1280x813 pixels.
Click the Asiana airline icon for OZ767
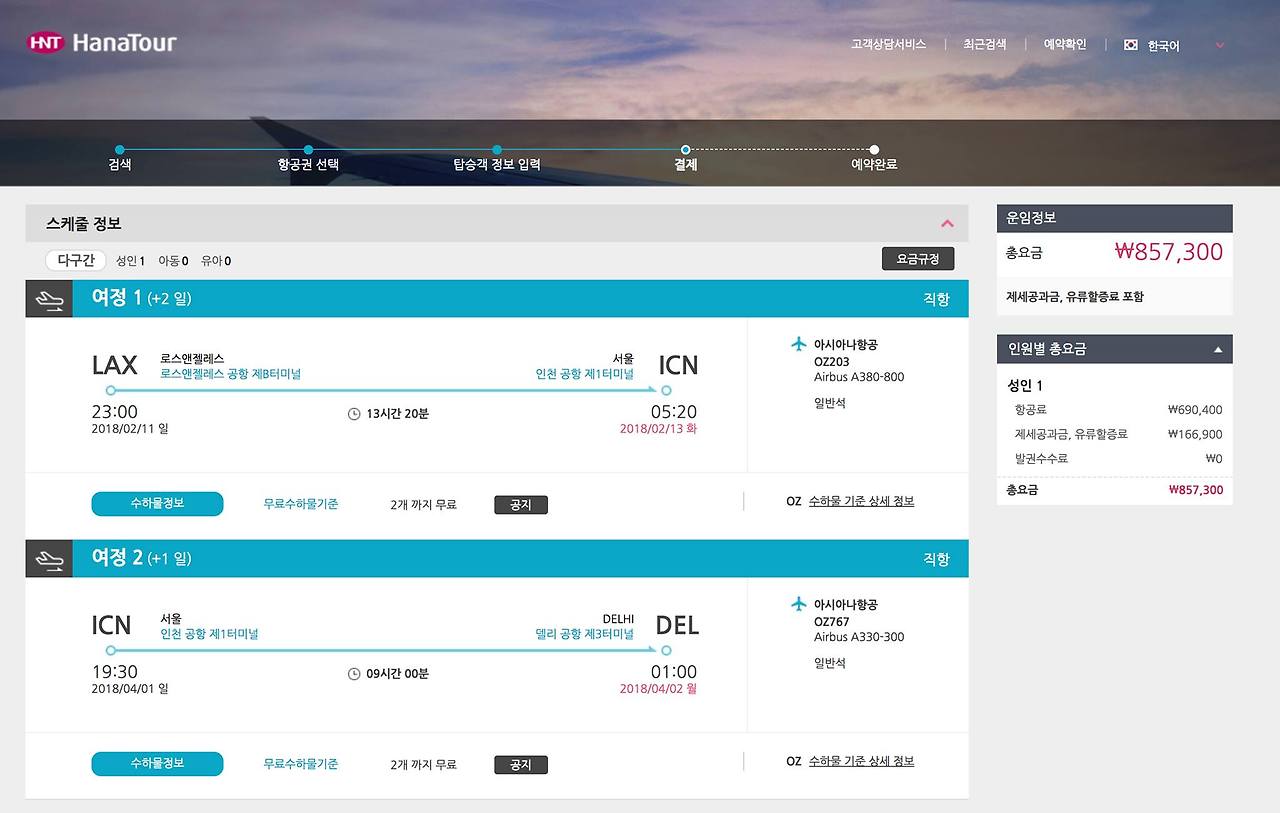(798, 604)
